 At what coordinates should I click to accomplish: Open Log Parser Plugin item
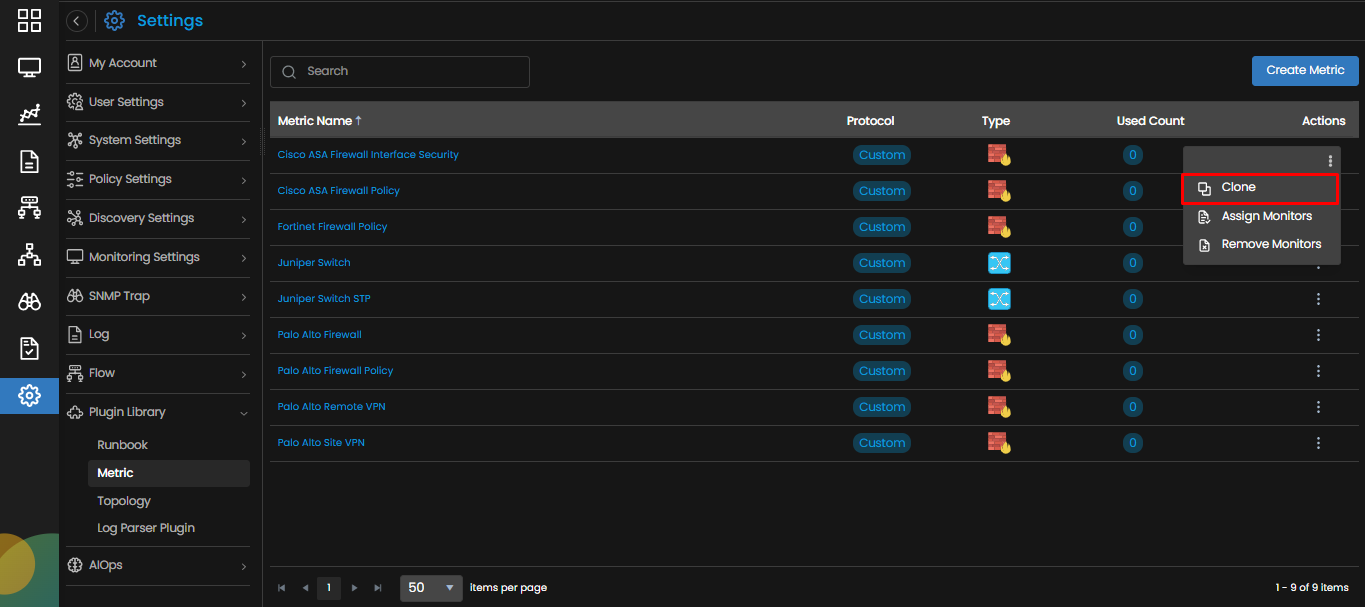coord(146,528)
